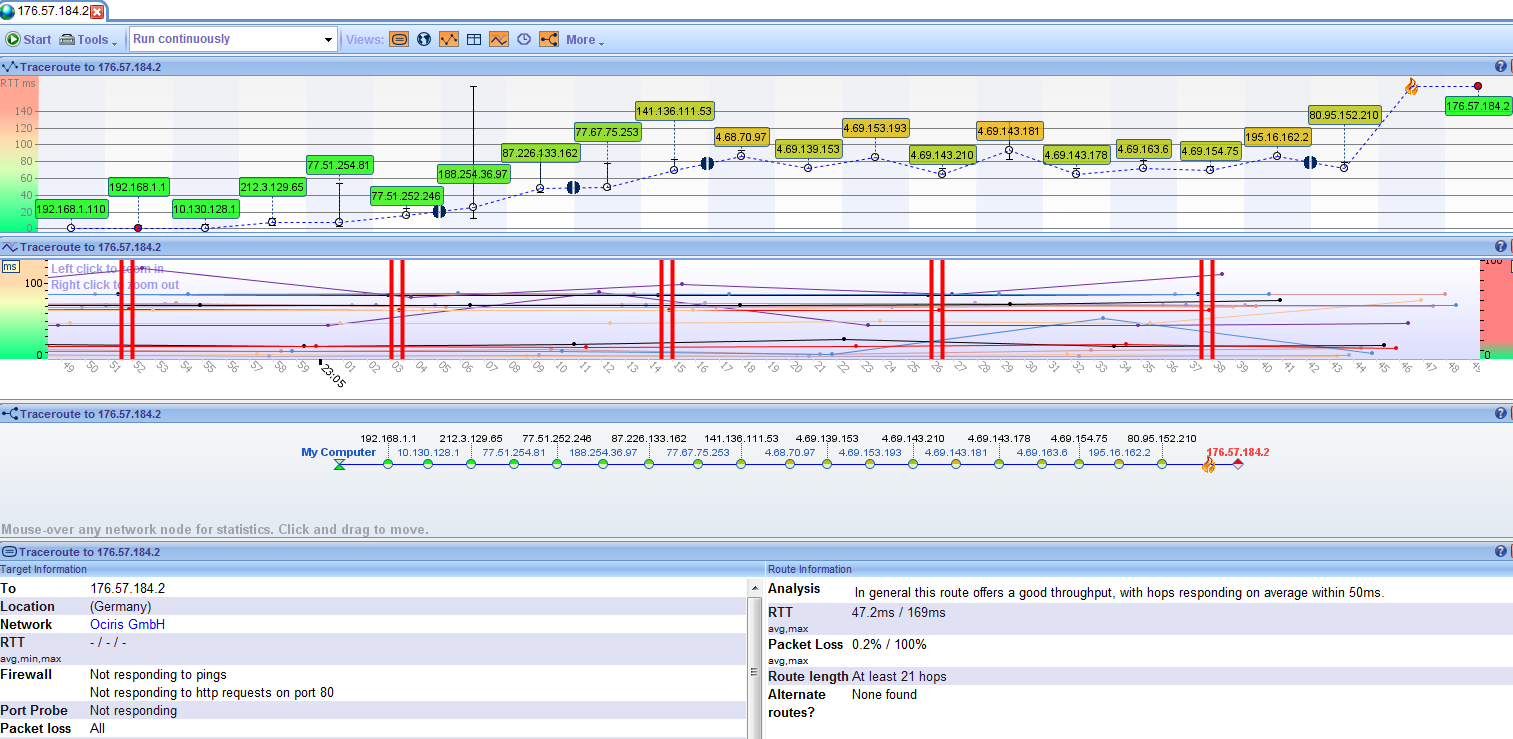Select hop label 77.51.252.246 in the RTT graph
The width and height of the screenshot is (1513, 739).
coord(407,196)
